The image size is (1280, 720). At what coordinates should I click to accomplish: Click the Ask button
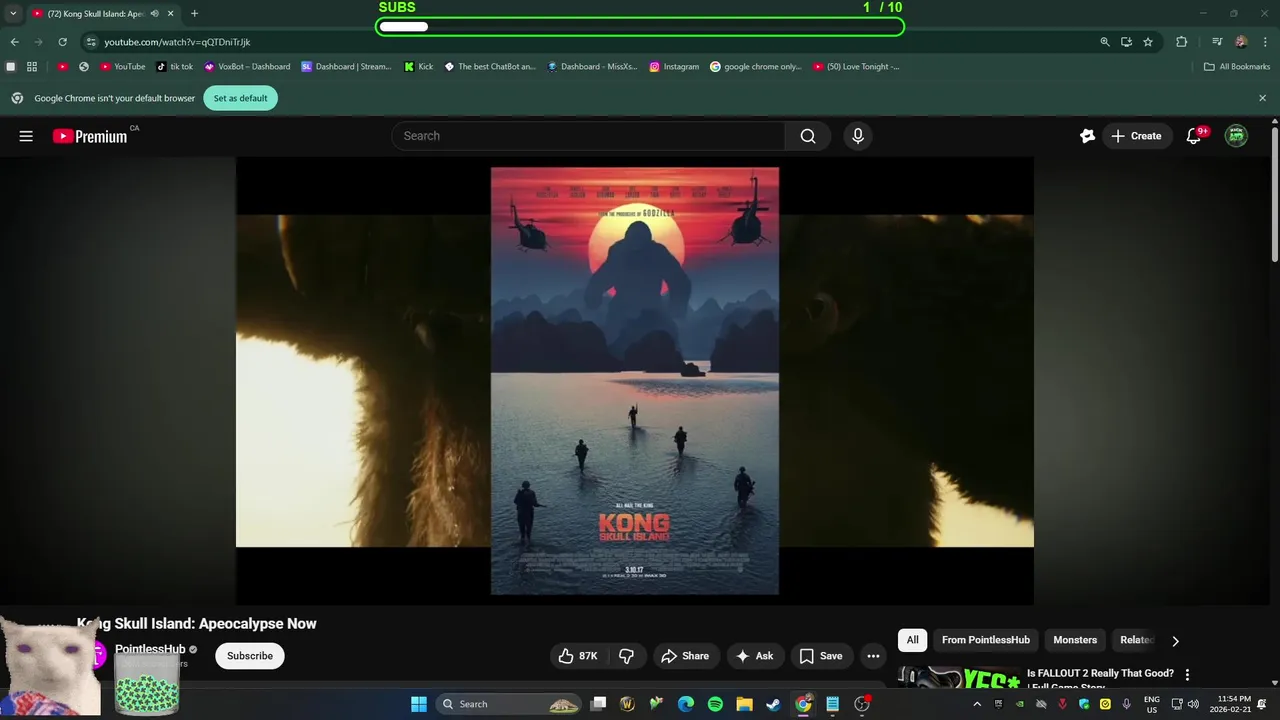pyautogui.click(x=755, y=656)
